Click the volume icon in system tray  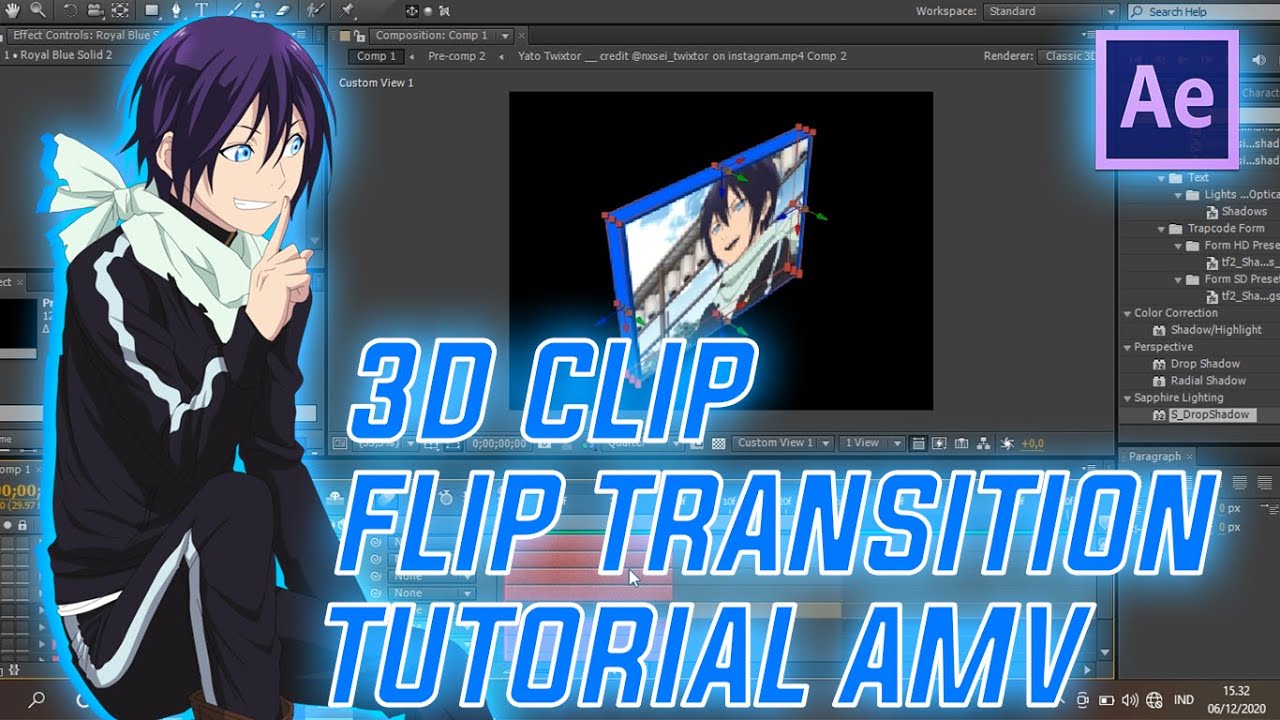[1130, 699]
